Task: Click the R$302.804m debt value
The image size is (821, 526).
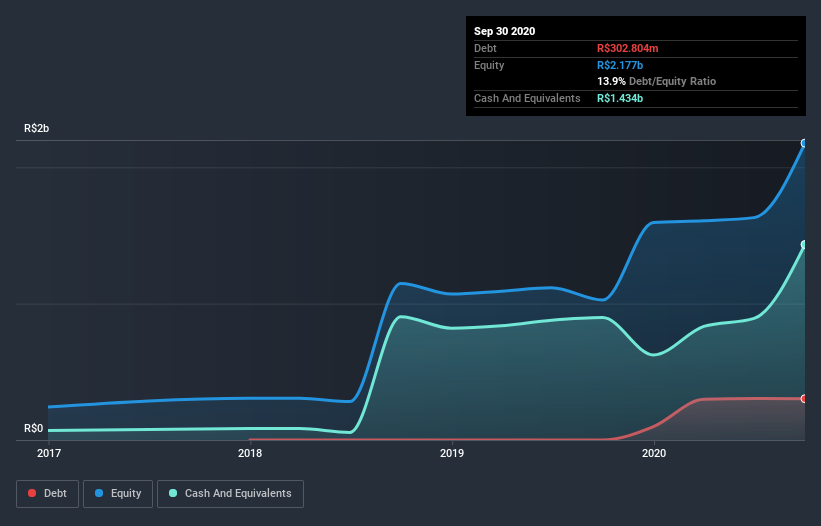Action: 628,48
